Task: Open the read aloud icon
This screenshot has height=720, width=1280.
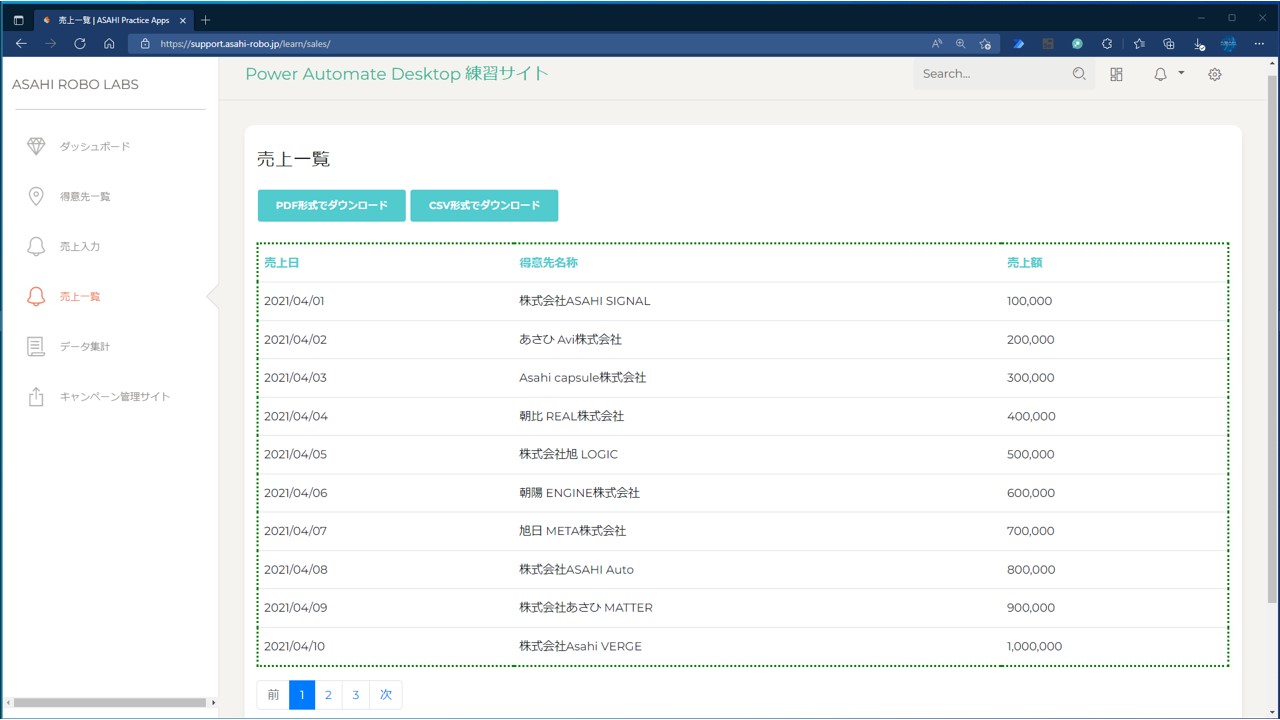Action: coord(937,44)
